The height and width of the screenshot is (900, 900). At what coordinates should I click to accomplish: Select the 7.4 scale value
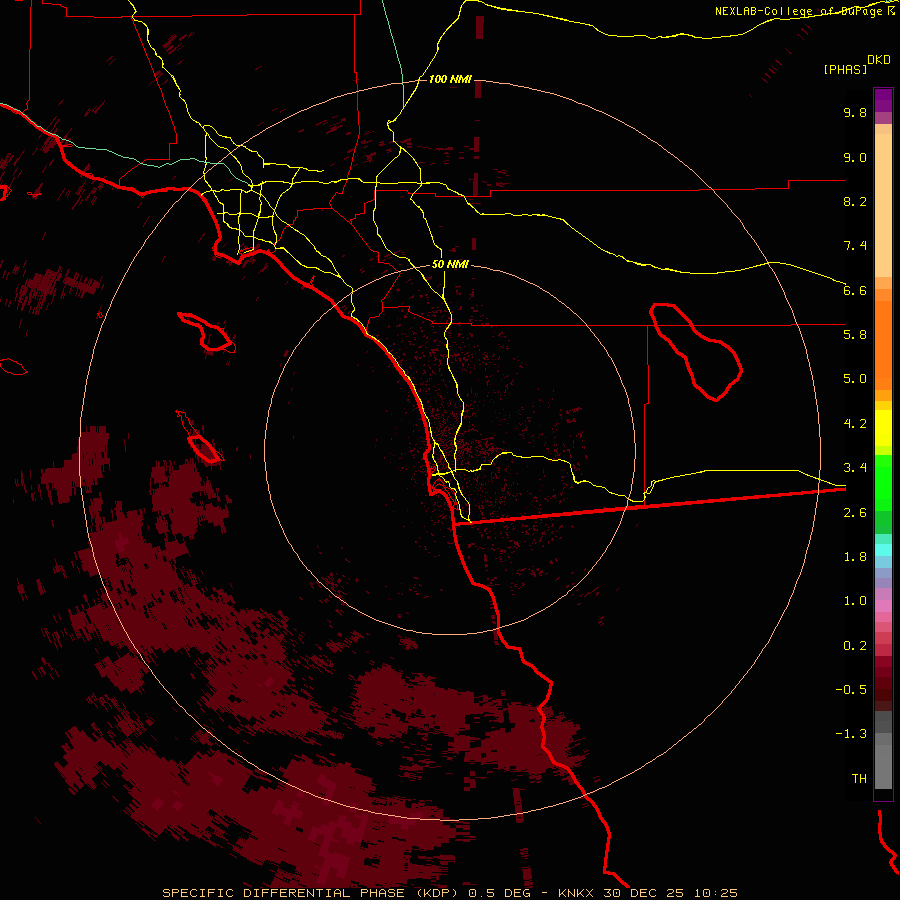point(855,246)
